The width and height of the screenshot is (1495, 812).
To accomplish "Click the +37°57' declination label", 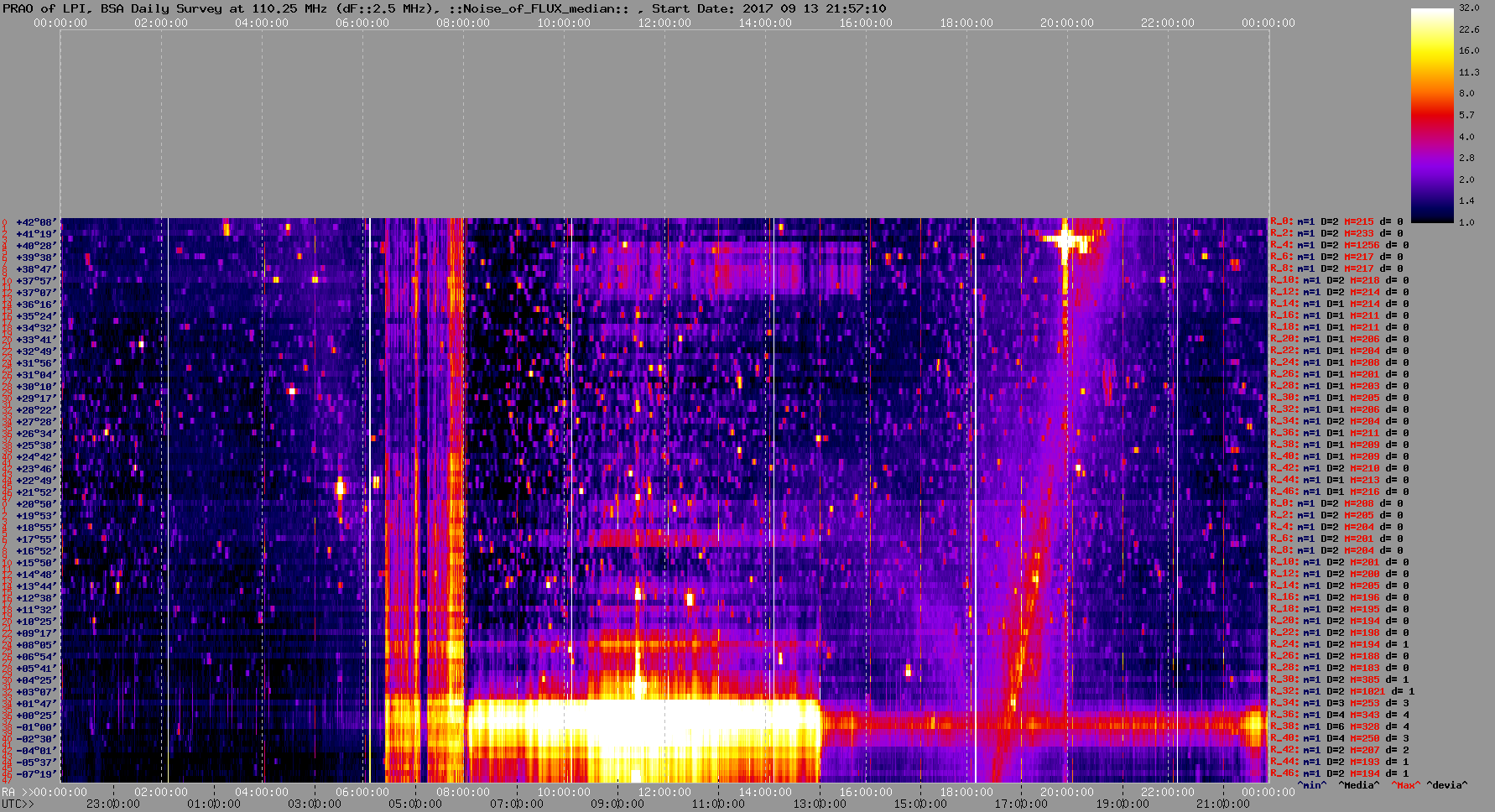I will (x=36, y=281).
